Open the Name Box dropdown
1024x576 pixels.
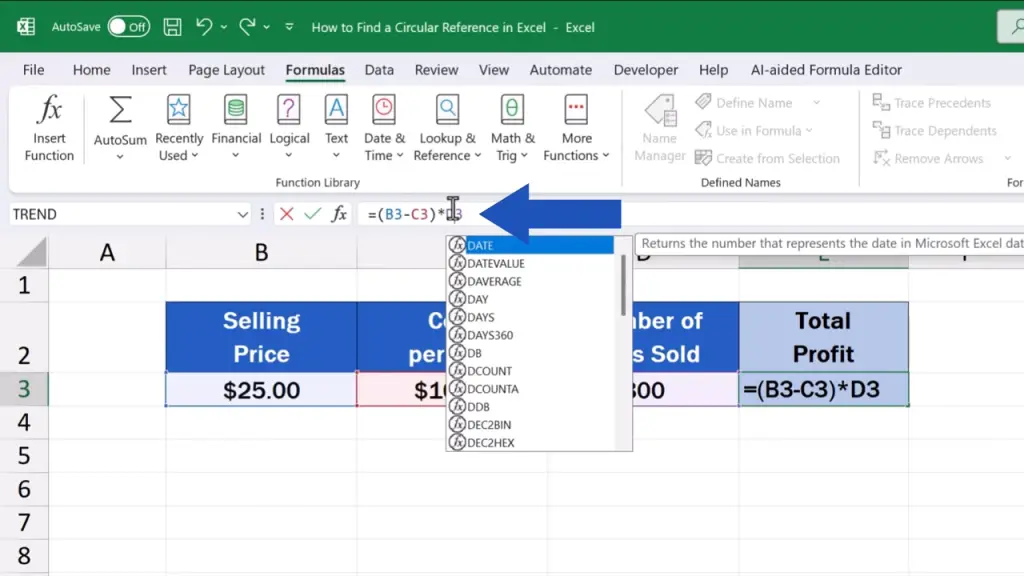242,214
